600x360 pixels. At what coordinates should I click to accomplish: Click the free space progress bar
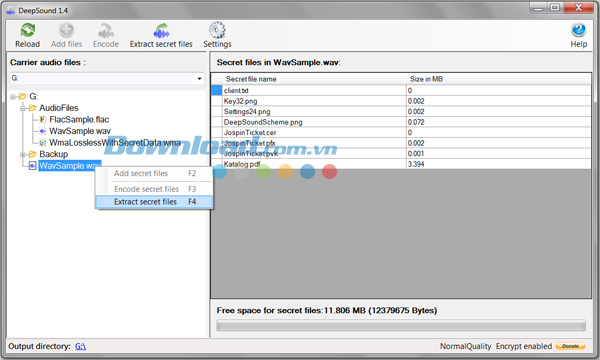(401, 326)
